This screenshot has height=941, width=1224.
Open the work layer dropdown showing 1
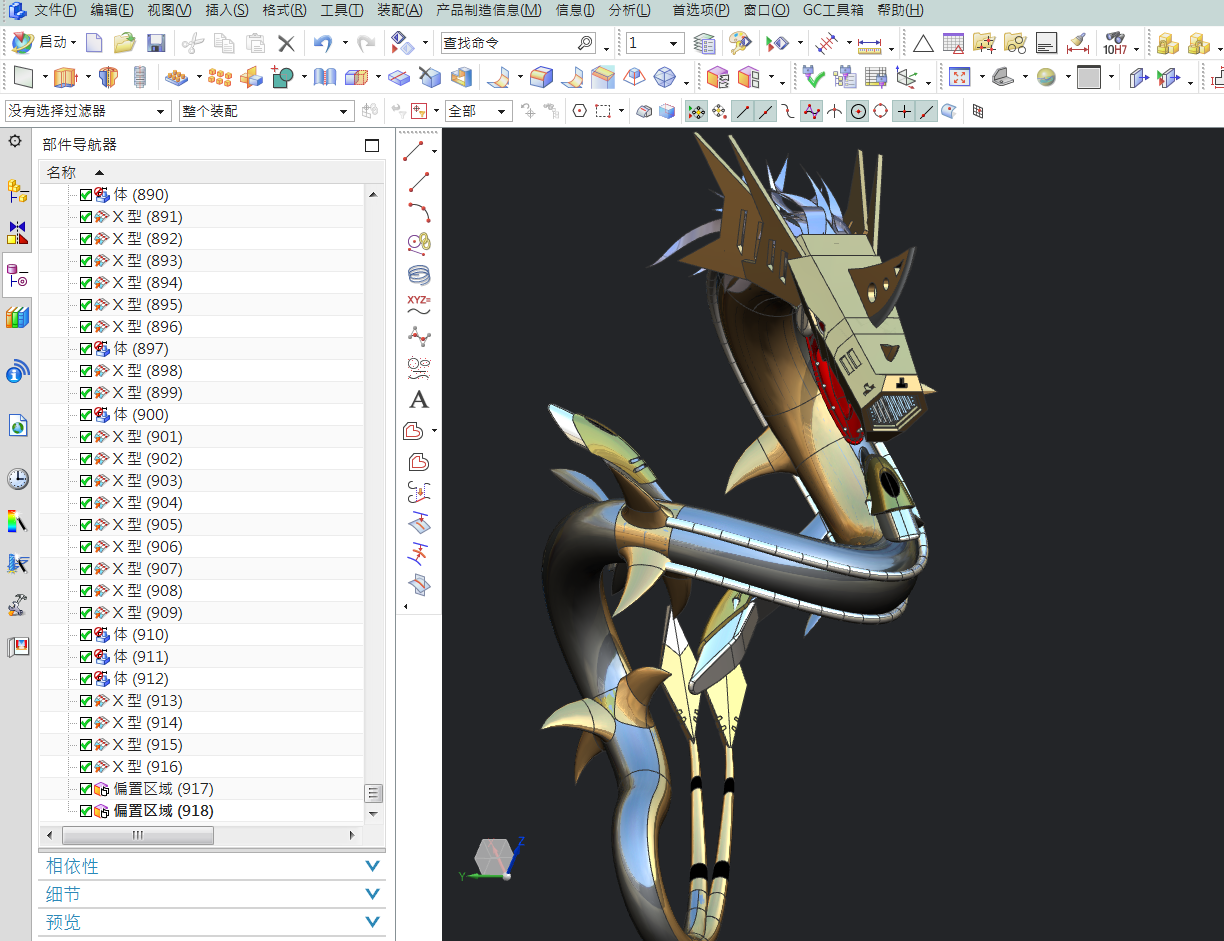coord(655,43)
